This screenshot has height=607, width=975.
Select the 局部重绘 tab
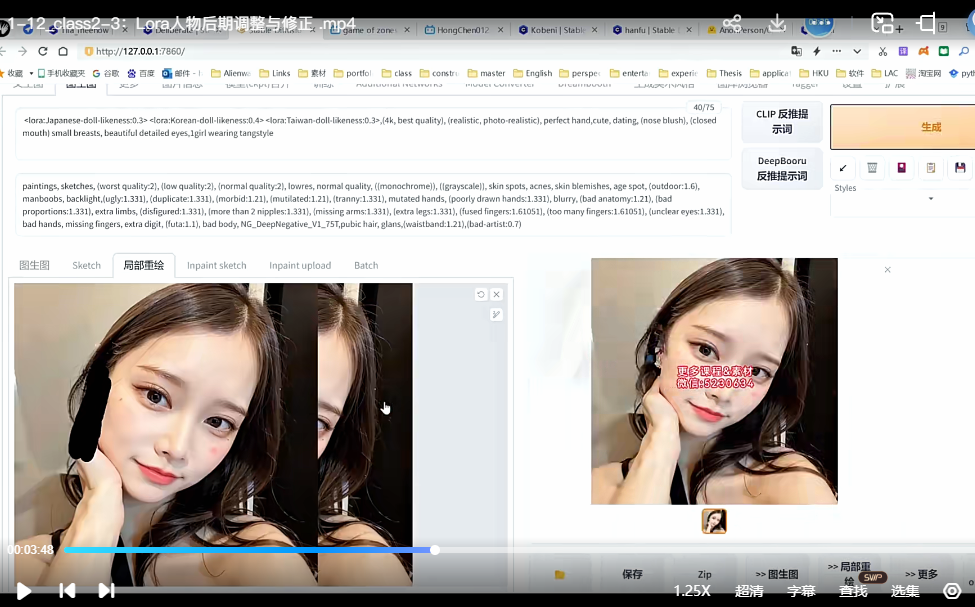(144, 265)
